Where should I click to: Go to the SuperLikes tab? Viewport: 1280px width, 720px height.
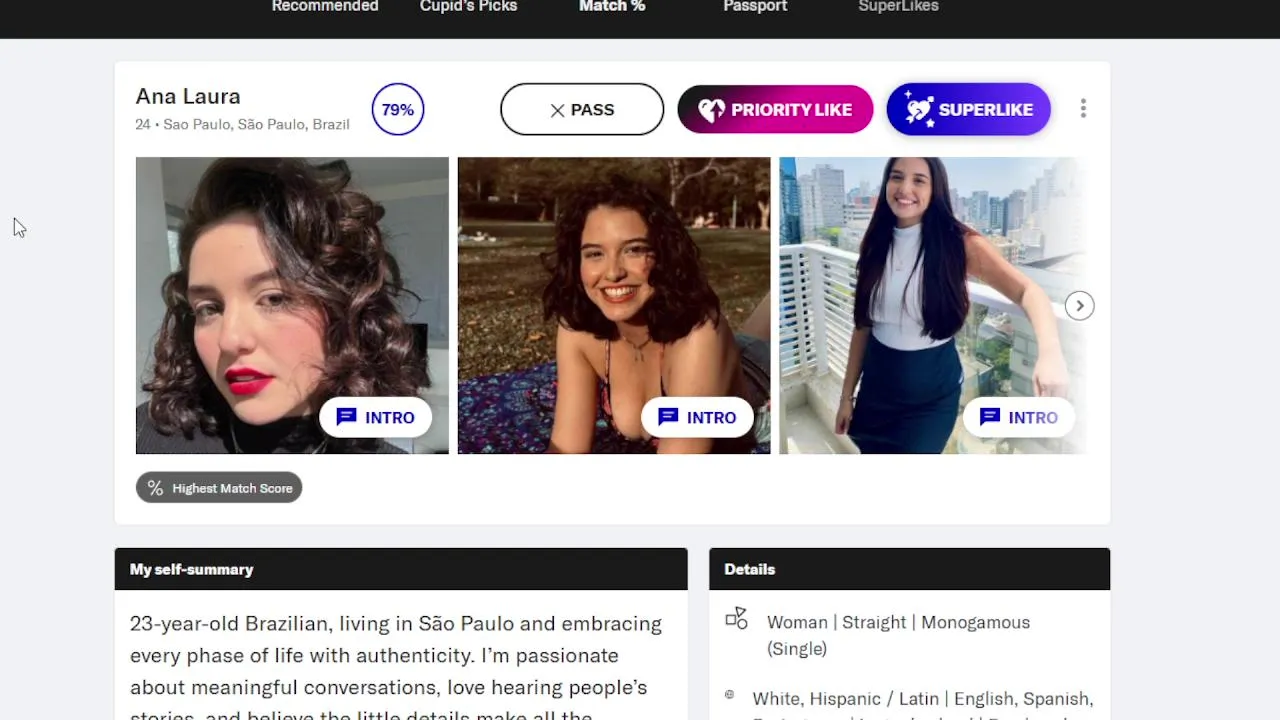pos(898,6)
